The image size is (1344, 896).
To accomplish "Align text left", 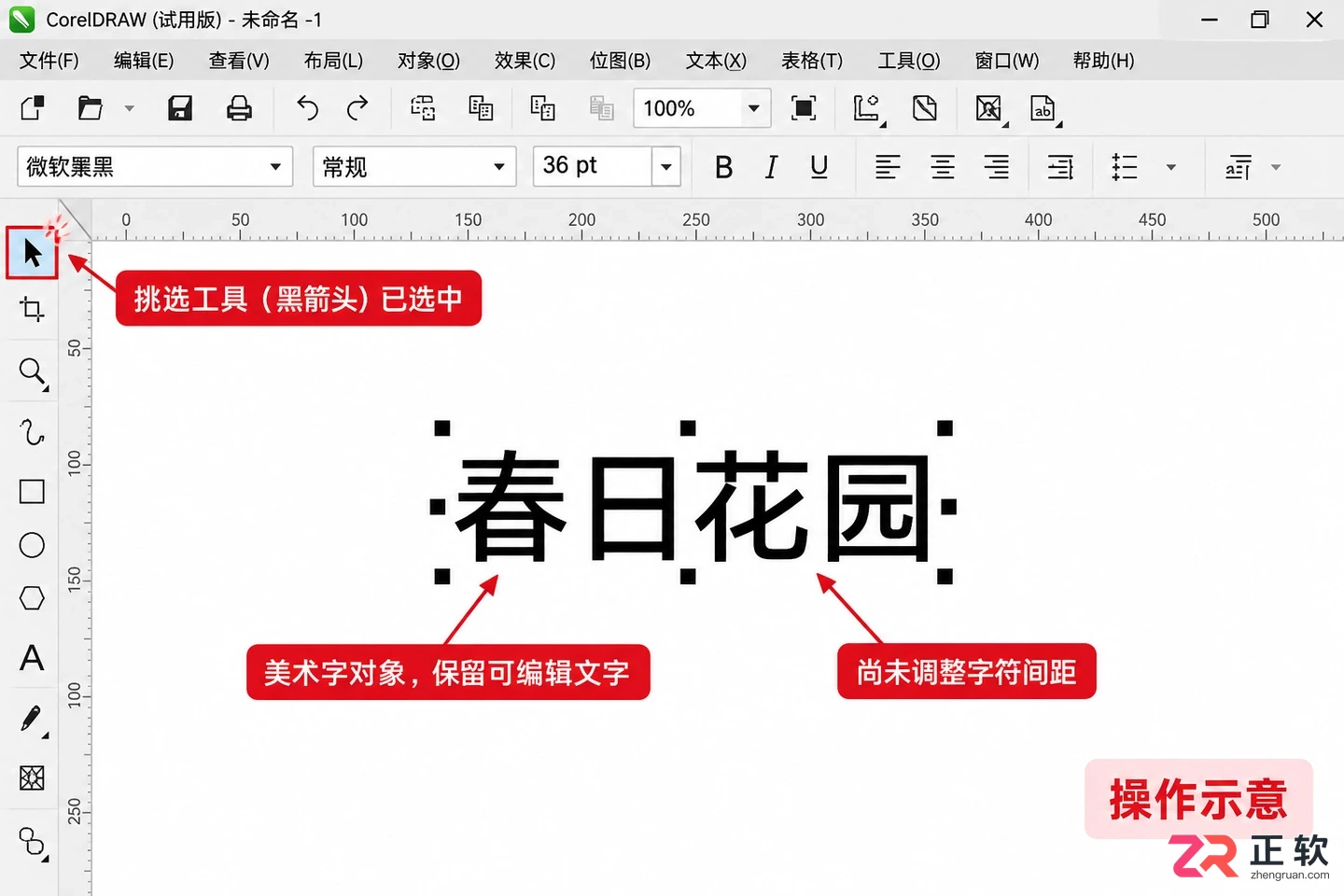I will coord(888,167).
